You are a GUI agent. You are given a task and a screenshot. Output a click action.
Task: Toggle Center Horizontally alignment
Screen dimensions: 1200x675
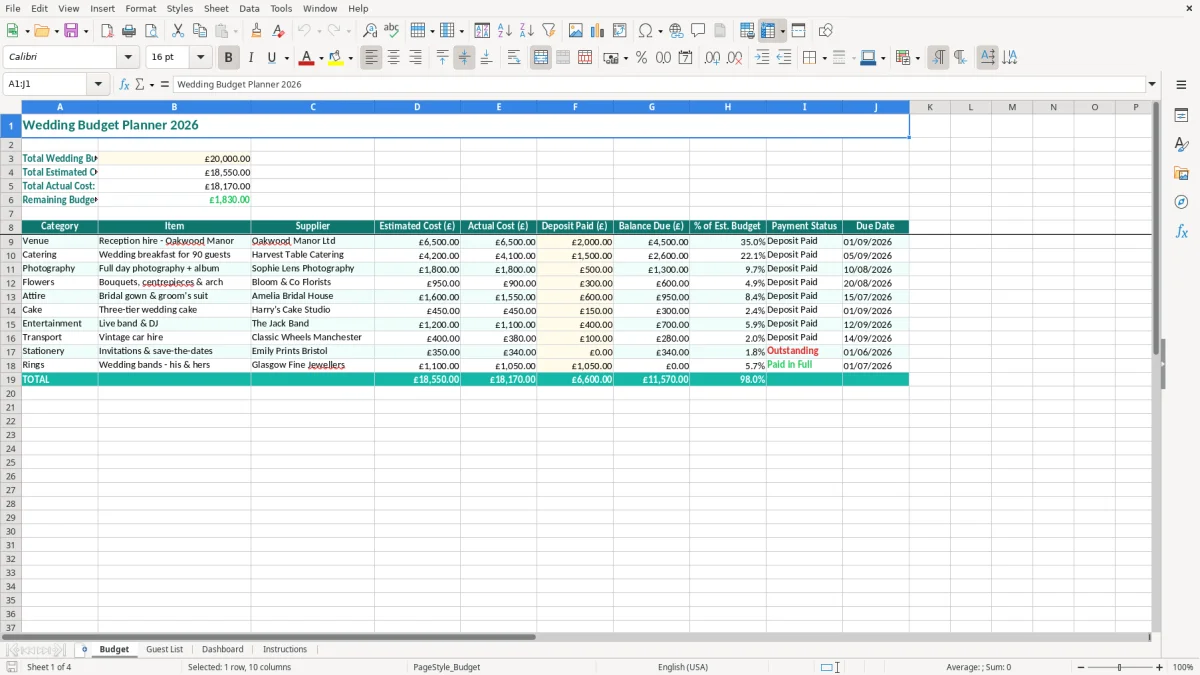393,58
